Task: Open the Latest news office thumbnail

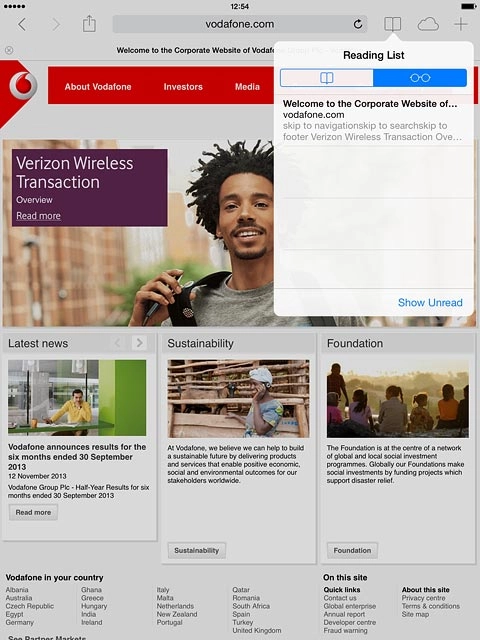Action: 77,398
